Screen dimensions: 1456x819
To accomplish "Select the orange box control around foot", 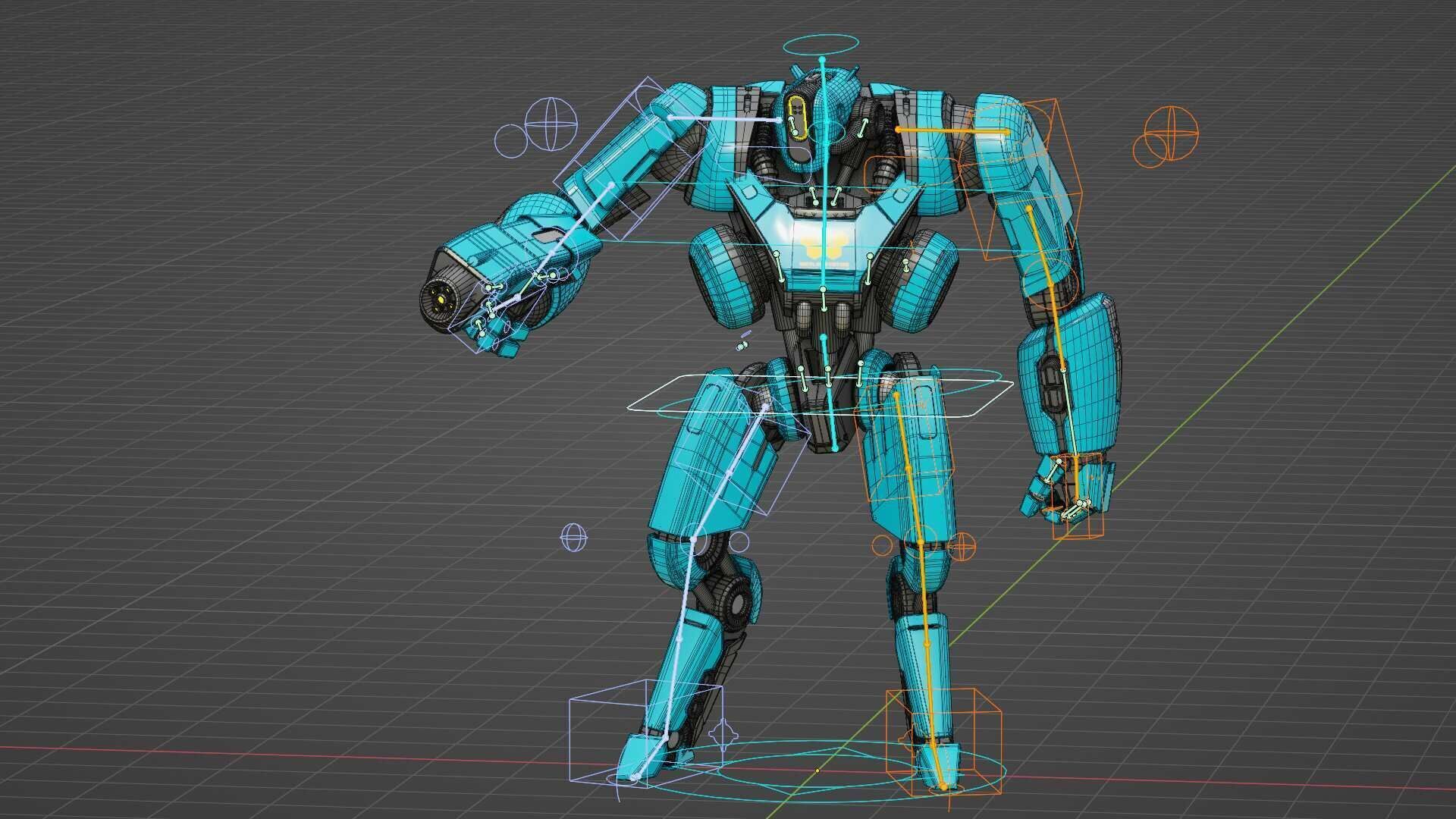I will (944, 743).
